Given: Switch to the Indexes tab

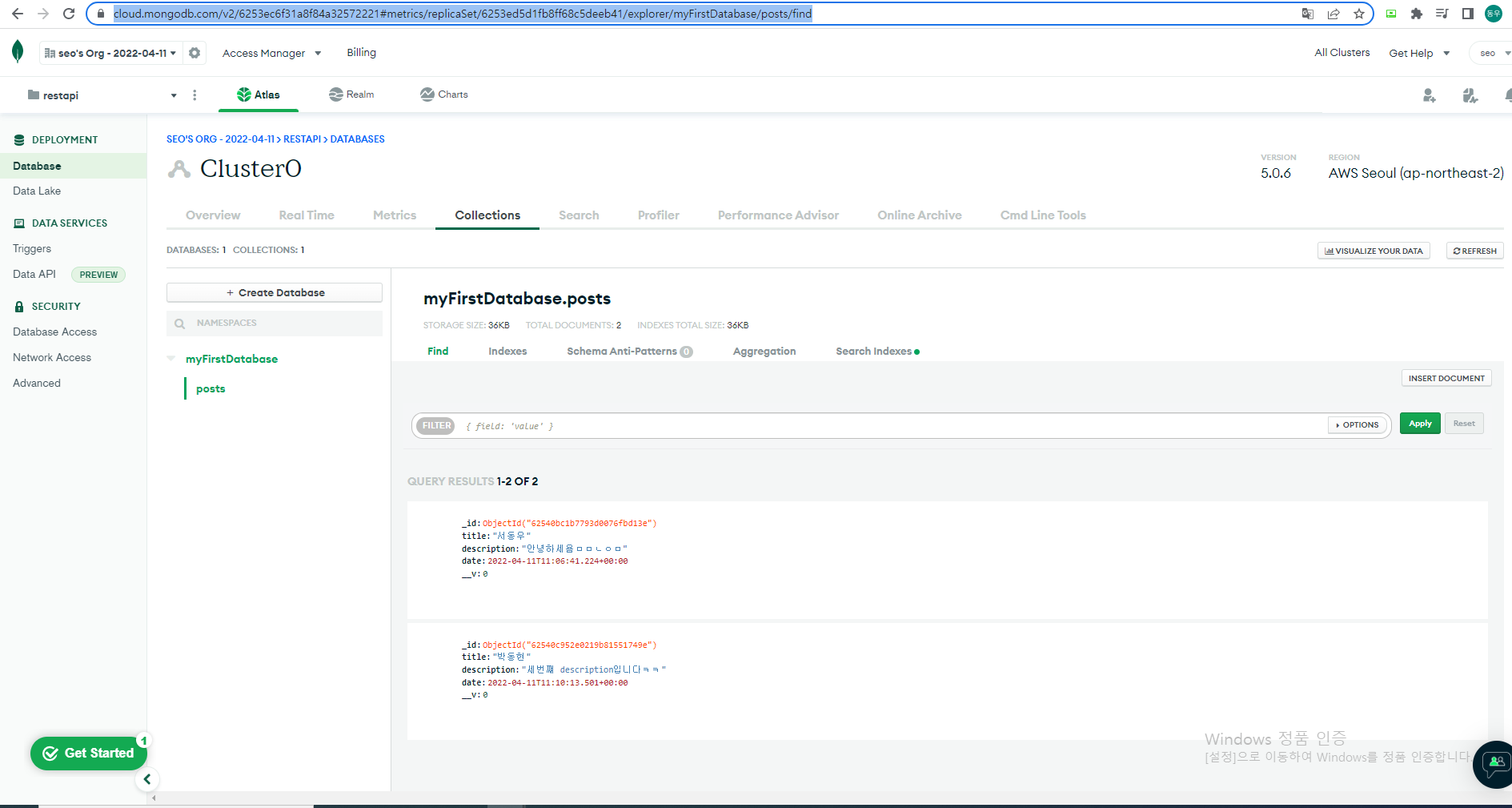Looking at the screenshot, I should [507, 351].
